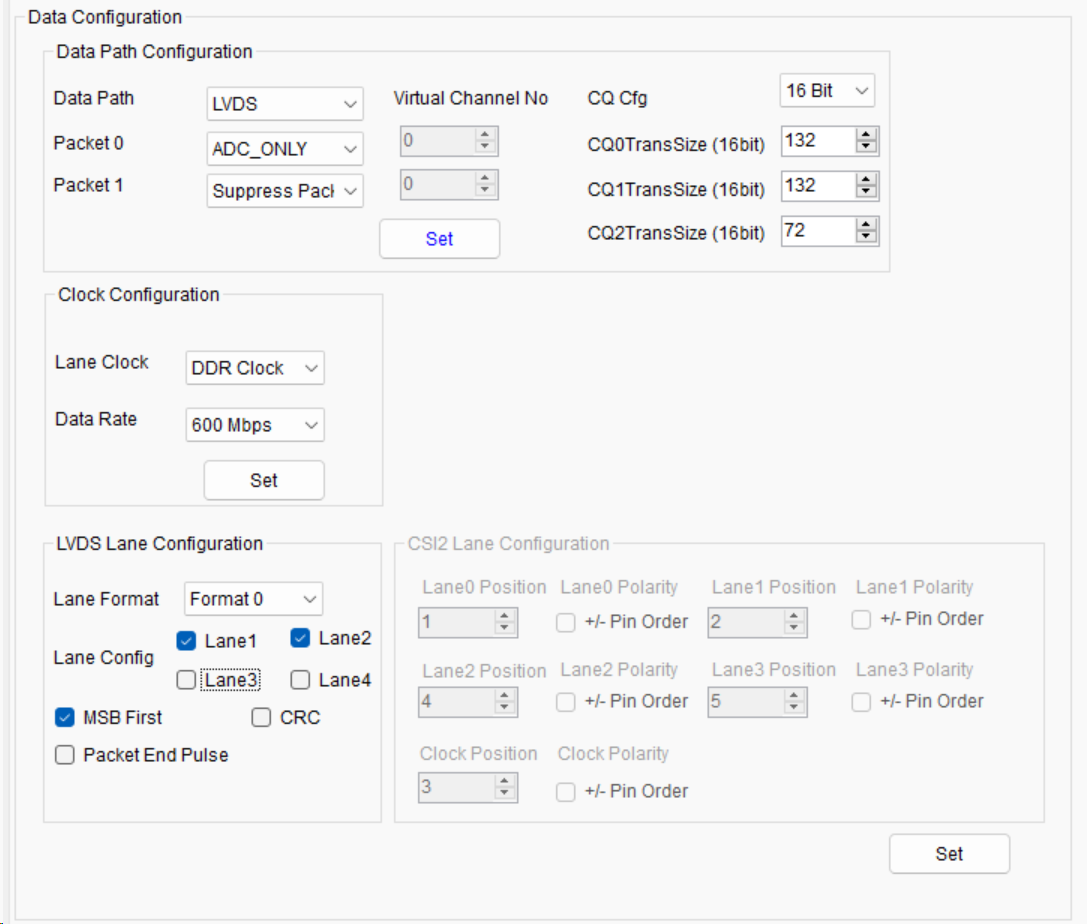Click Packet 1 Virtual Channel No field
Screen dimensions: 1087x924
(x=449, y=184)
